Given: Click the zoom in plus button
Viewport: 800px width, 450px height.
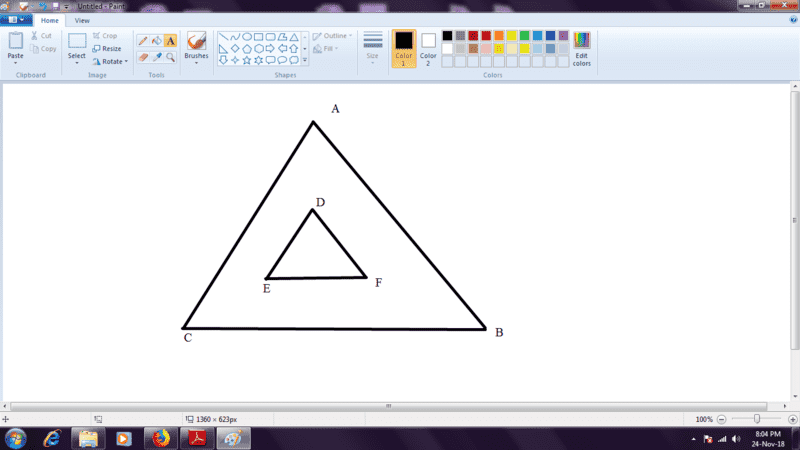Looking at the screenshot, I should pos(787,419).
